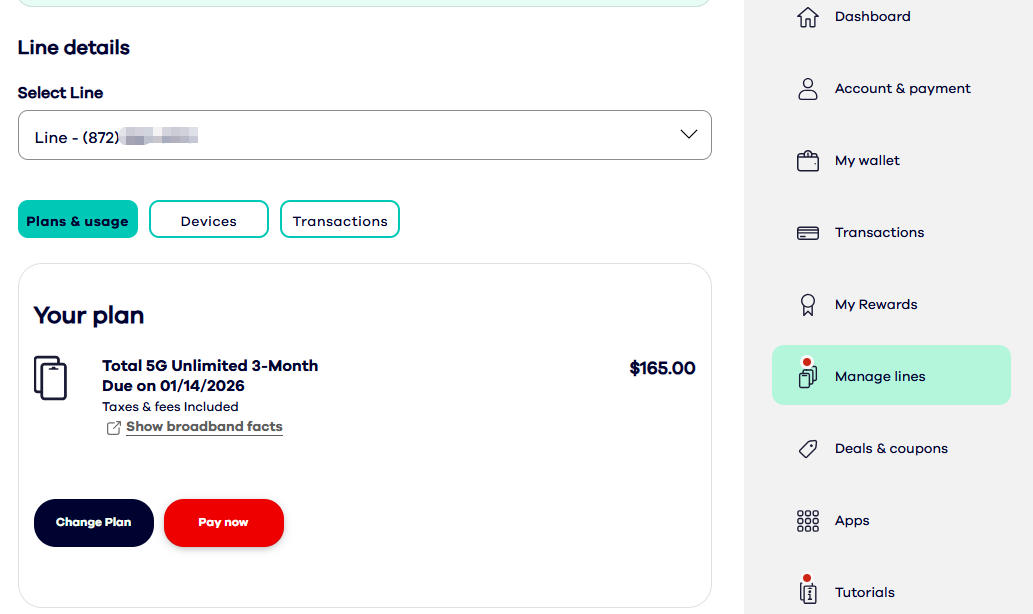Select the Plans & usage tab
The image size is (1033, 614).
tap(78, 220)
